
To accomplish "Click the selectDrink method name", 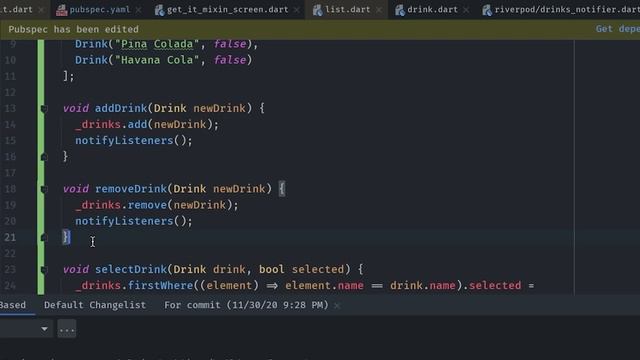I will 131,269.
